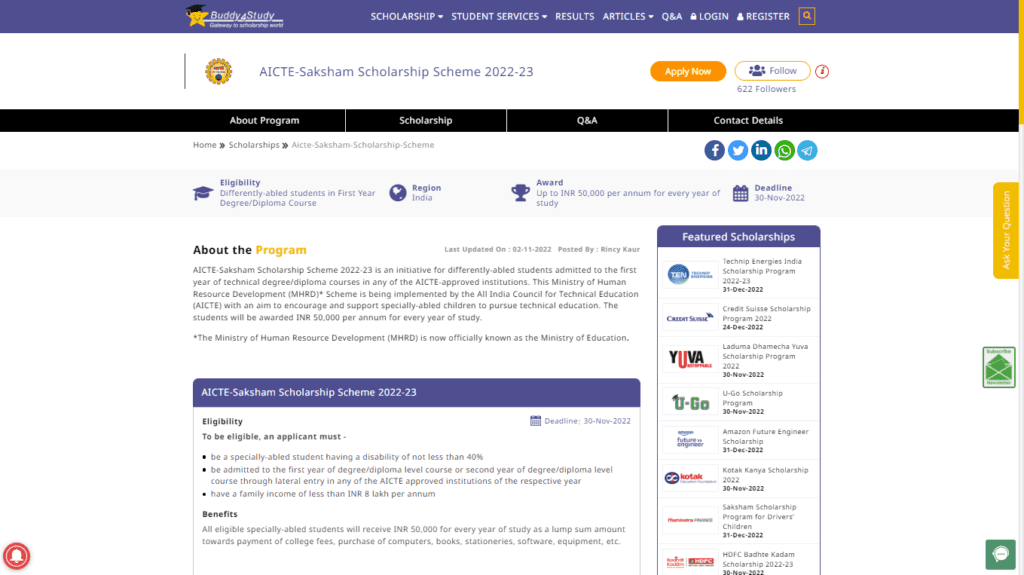The width and height of the screenshot is (1024, 575).
Task: Share the page on LinkedIn
Action: coord(761,150)
